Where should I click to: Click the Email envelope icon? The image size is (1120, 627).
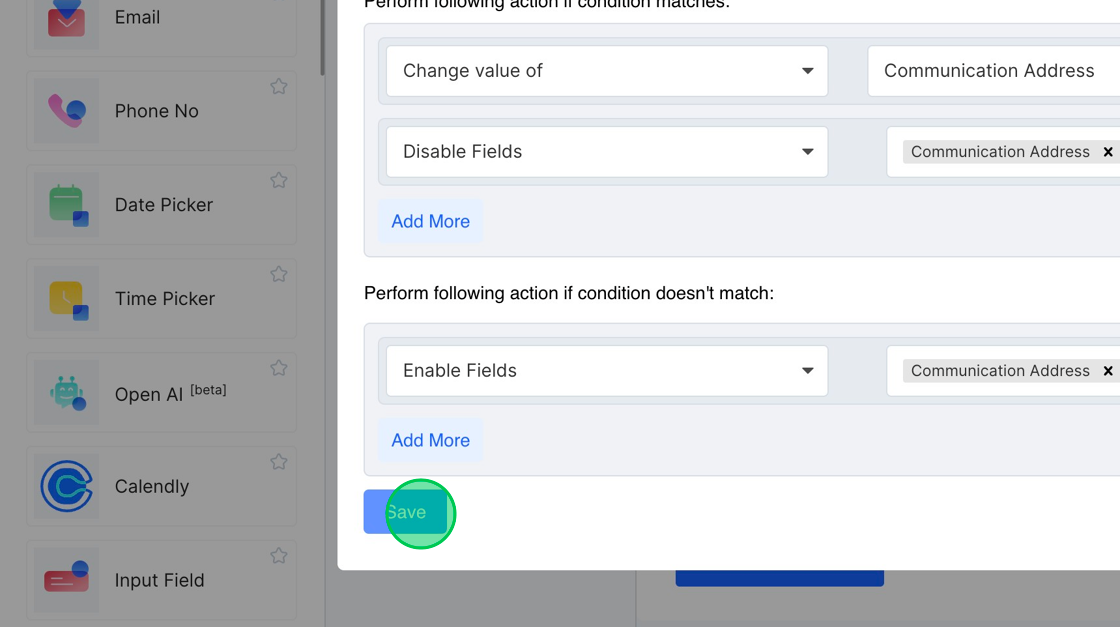click(x=67, y=19)
